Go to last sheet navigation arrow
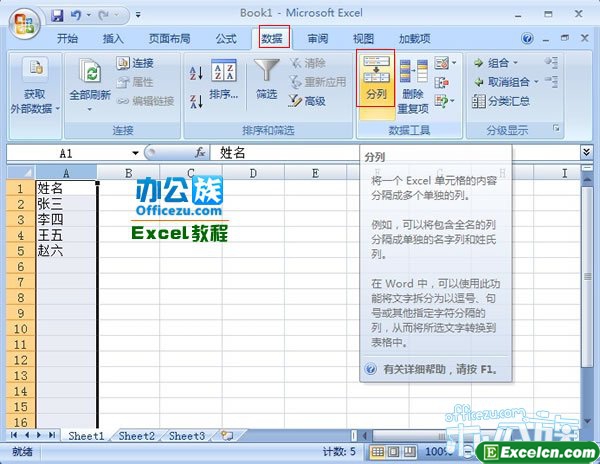 click(x=52, y=435)
